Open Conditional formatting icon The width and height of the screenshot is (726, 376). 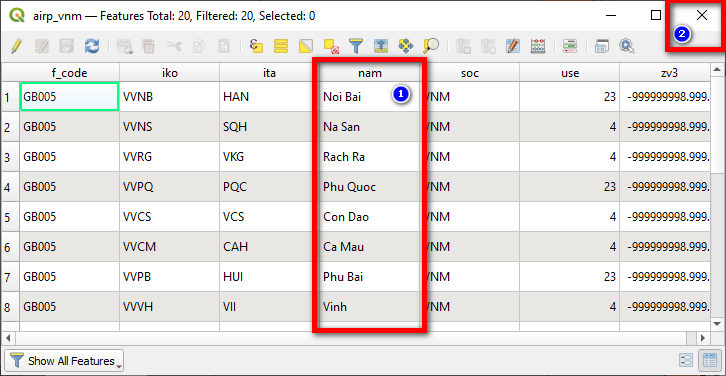tap(570, 46)
